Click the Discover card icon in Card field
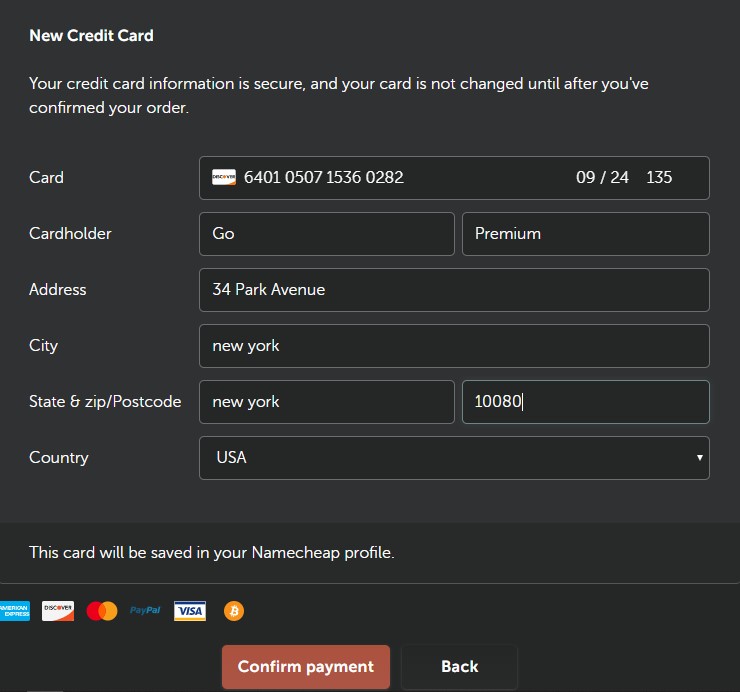Viewport: 740px width, 692px height. pyautogui.click(x=224, y=177)
